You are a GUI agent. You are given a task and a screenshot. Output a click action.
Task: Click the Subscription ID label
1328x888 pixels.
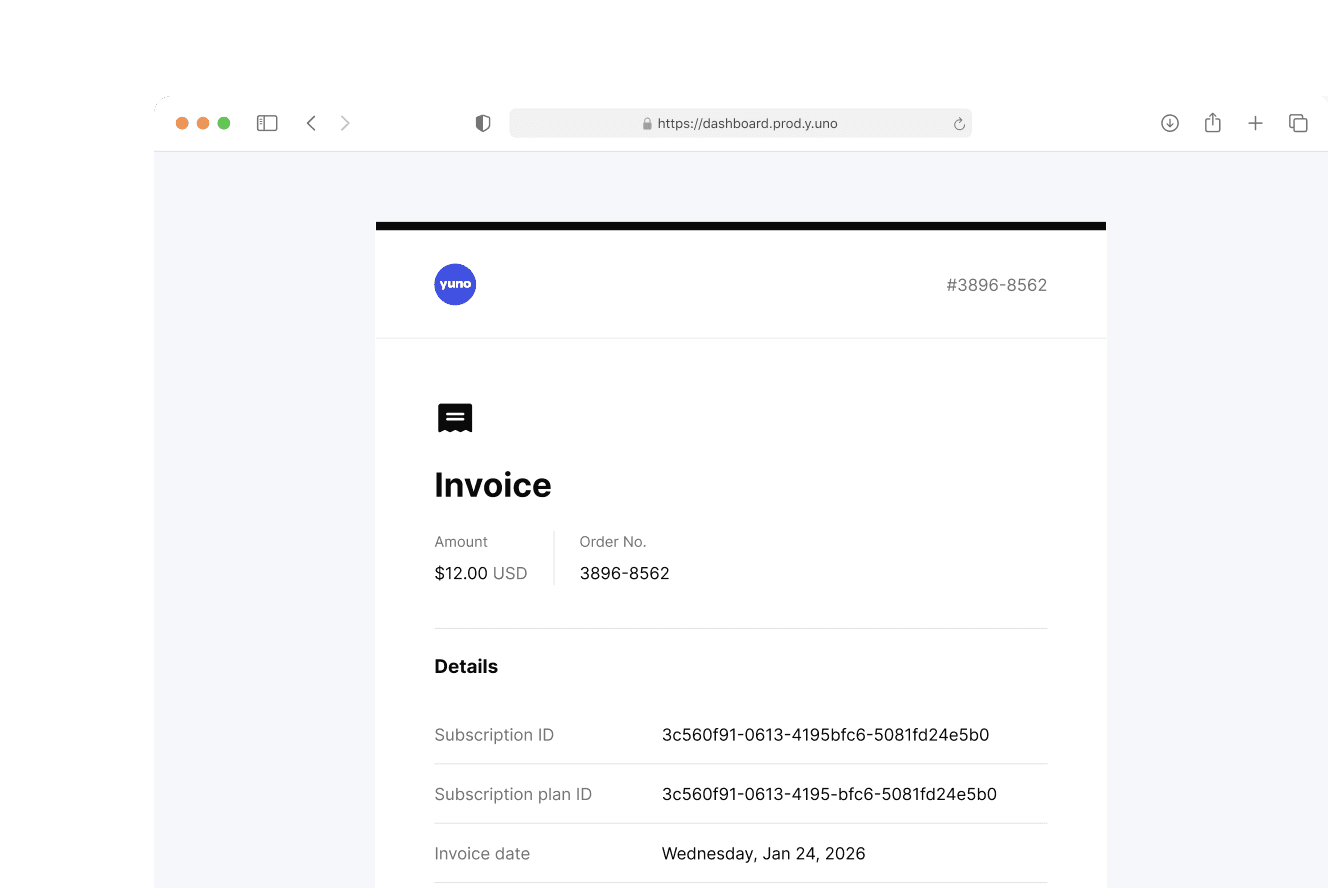click(x=494, y=735)
